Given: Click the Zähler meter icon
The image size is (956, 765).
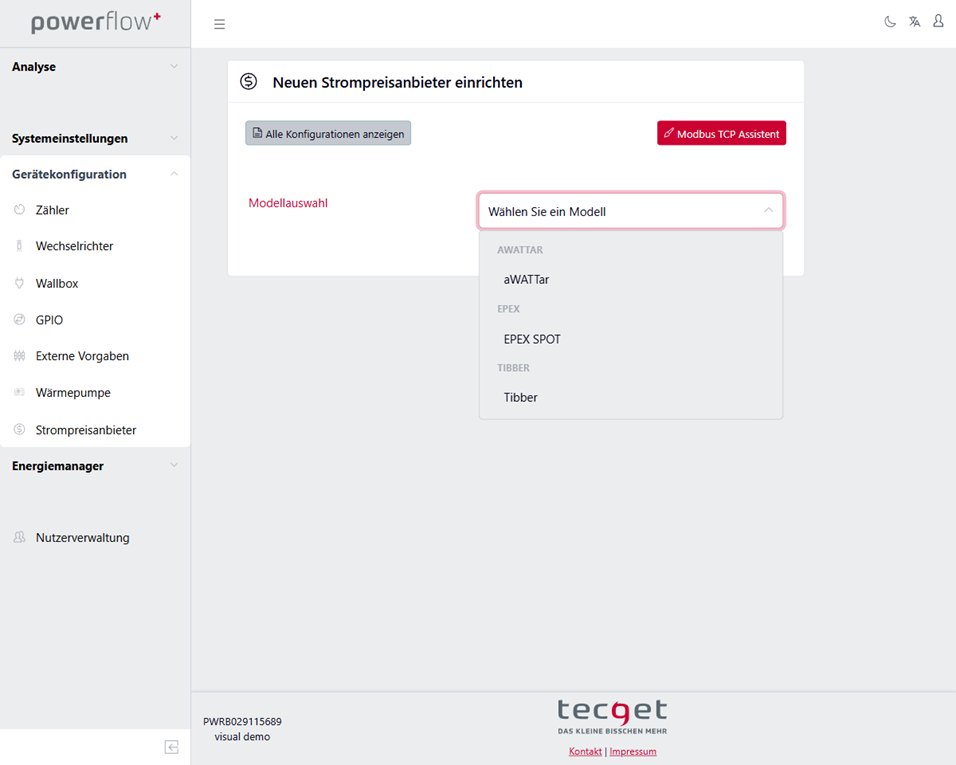Looking at the screenshot, I should tap(20, 210).
